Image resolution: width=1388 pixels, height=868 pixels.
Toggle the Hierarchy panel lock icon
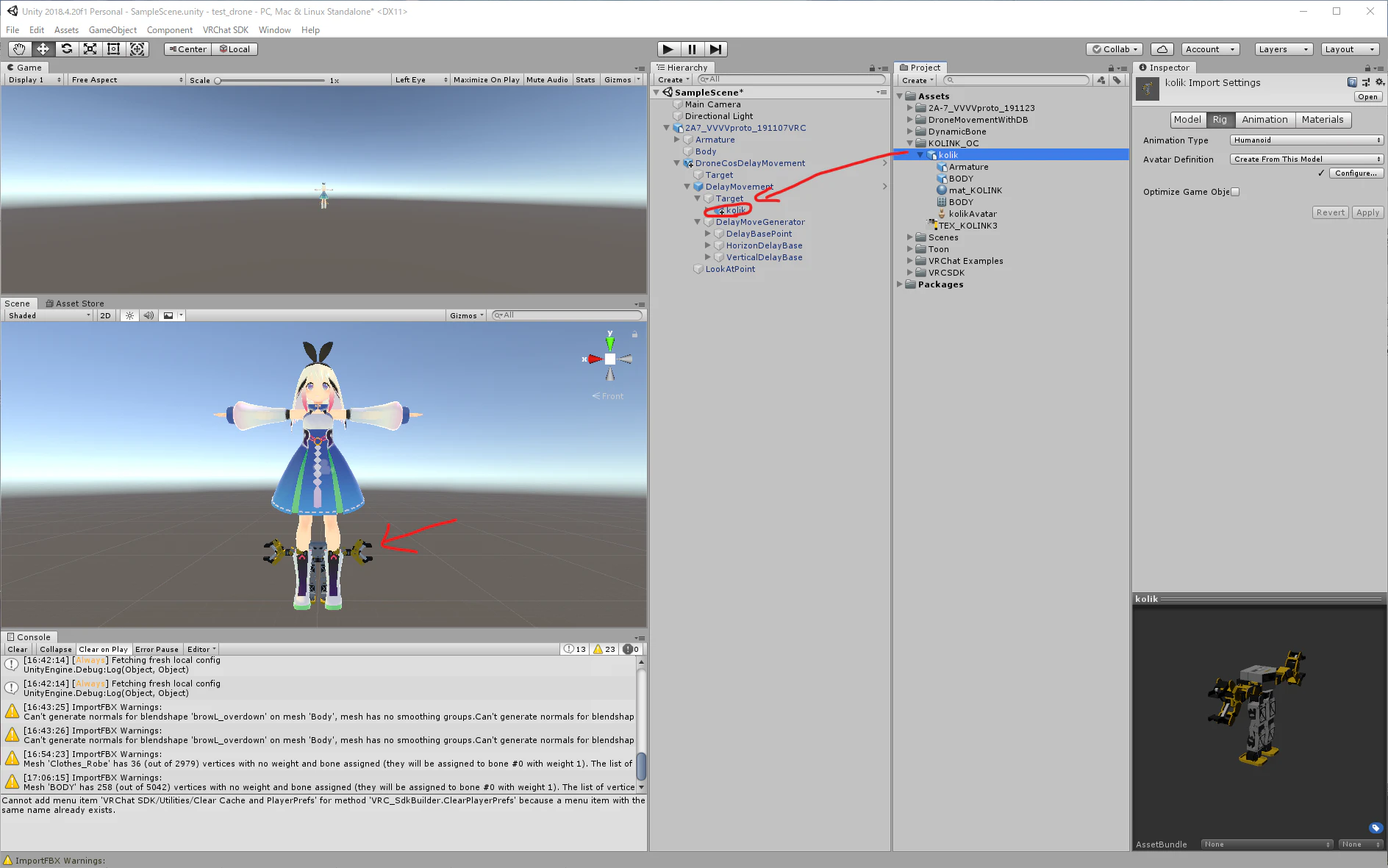pos(872,68)
